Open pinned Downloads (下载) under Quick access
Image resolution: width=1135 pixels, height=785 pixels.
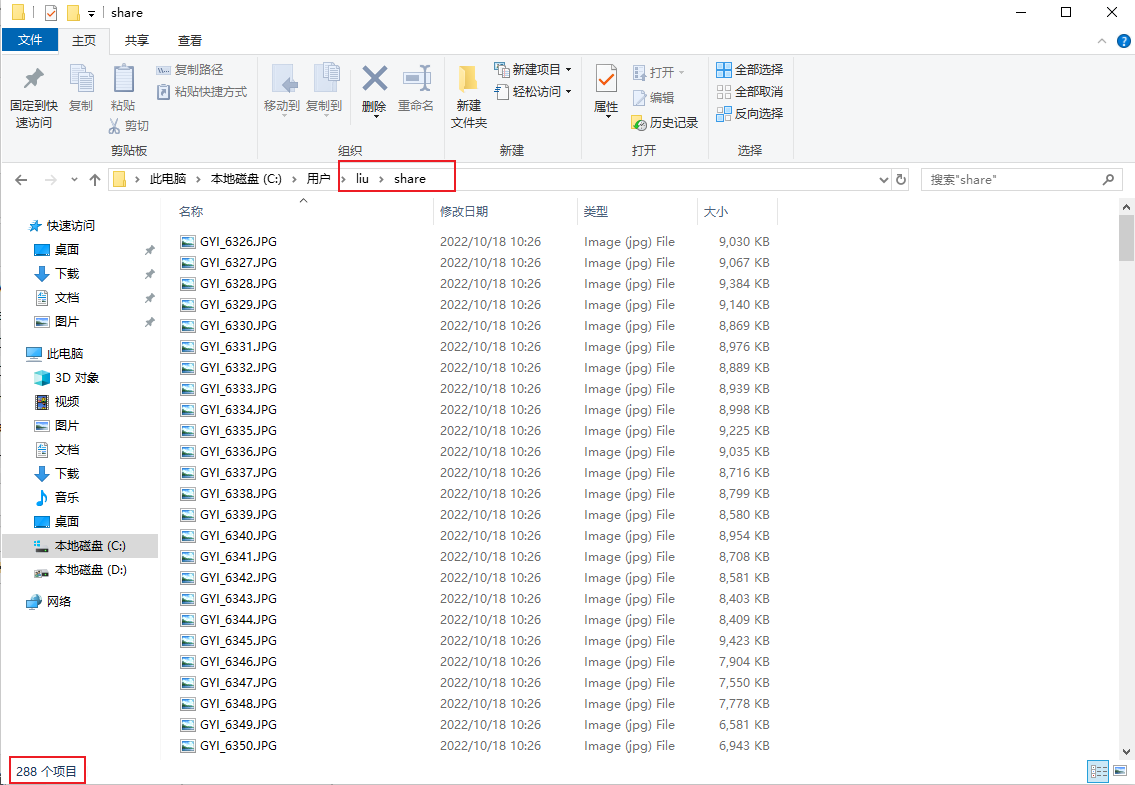pyautogui.click(x=67, y=274)
